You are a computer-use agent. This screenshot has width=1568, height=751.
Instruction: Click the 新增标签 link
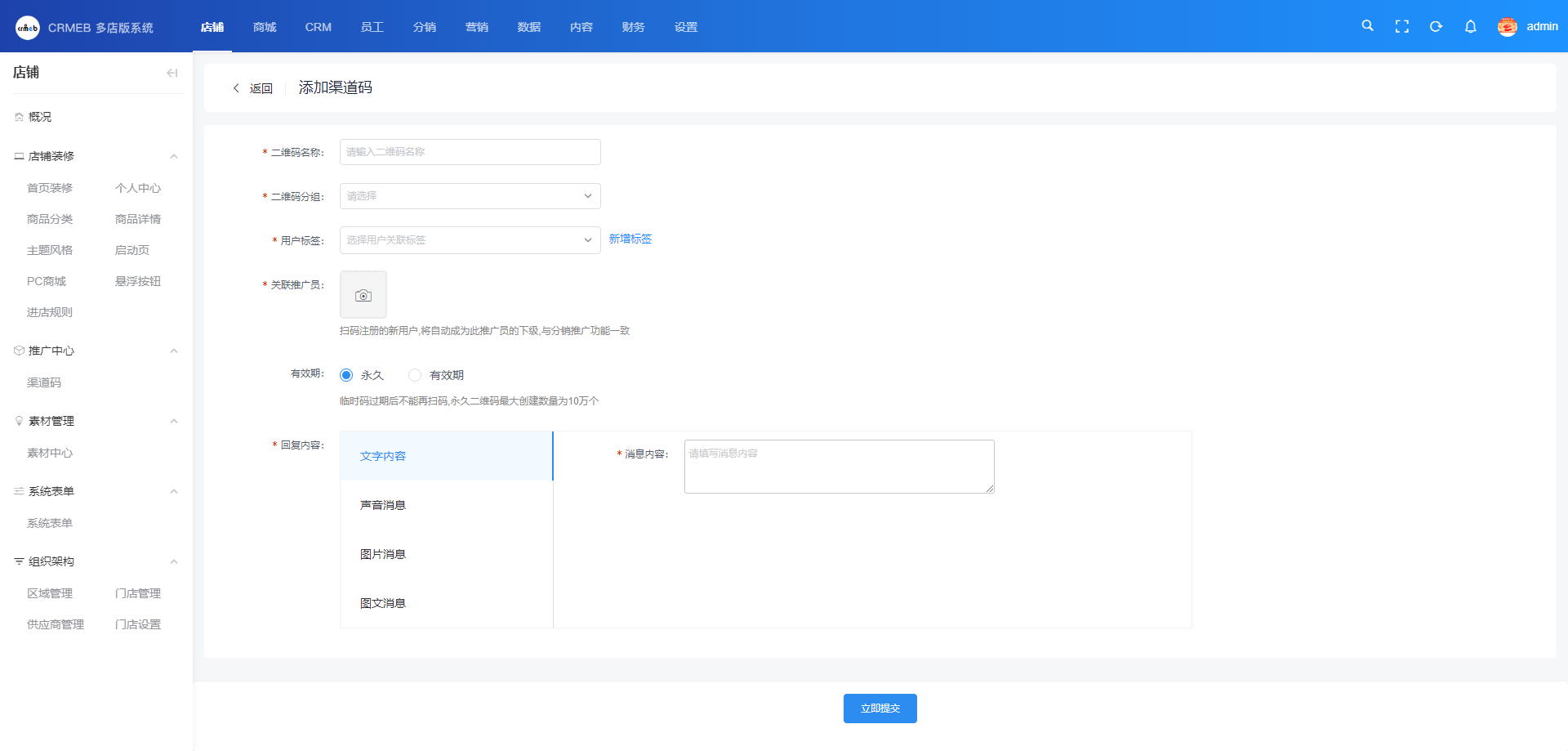click(630, 239)
